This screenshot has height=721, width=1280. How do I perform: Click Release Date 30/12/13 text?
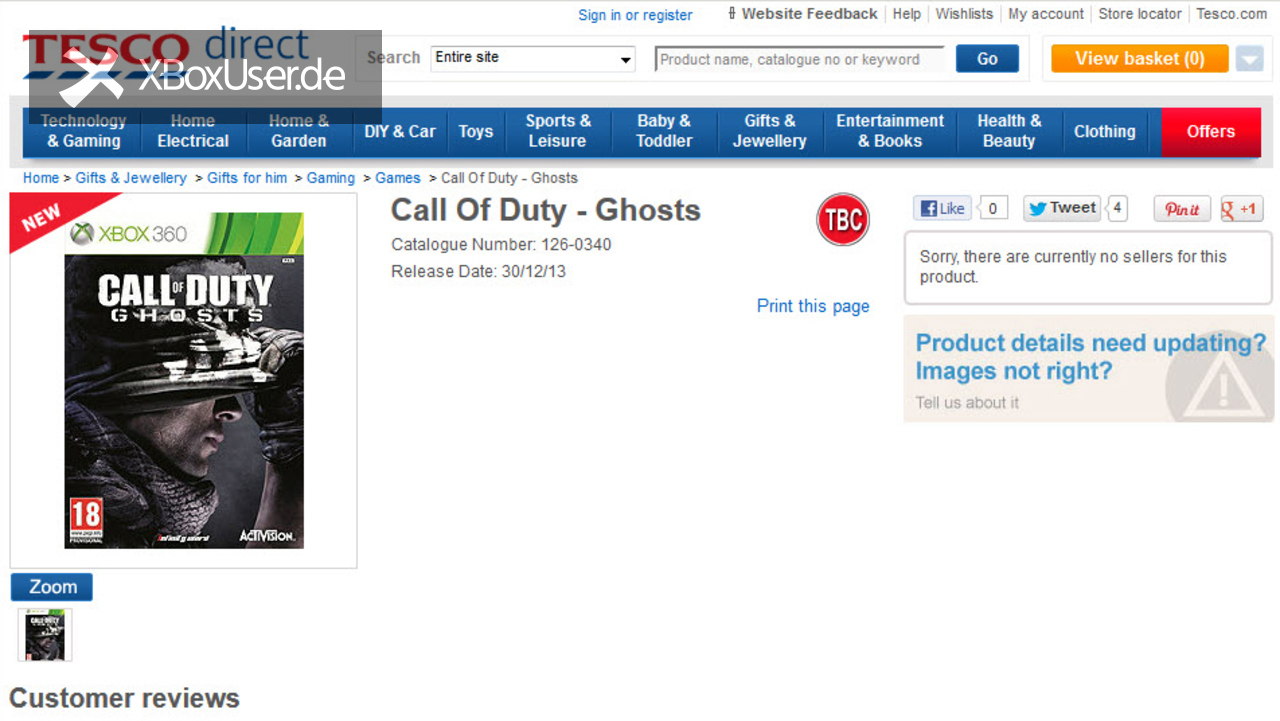click(x=478, y=271)
